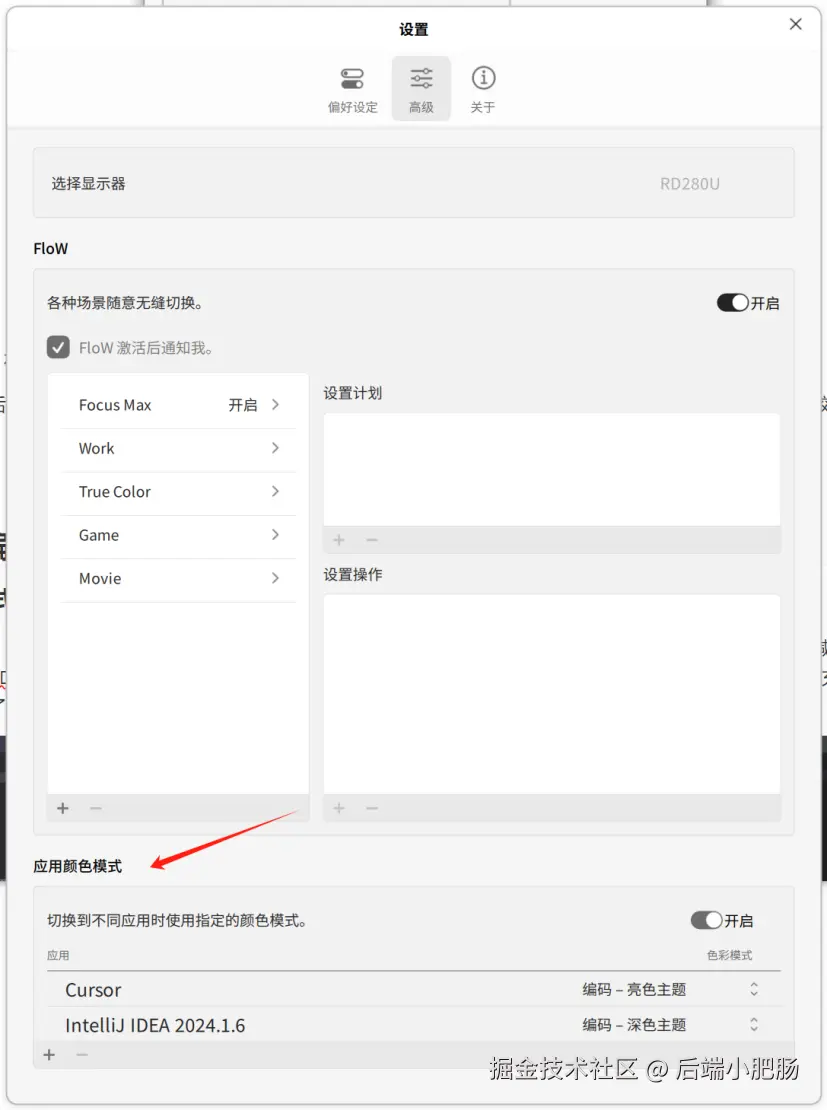Viewport: 827px width, 1110px height.
Task: Click minus icon under 设置操作 list
Action: [x=372, y=808]
